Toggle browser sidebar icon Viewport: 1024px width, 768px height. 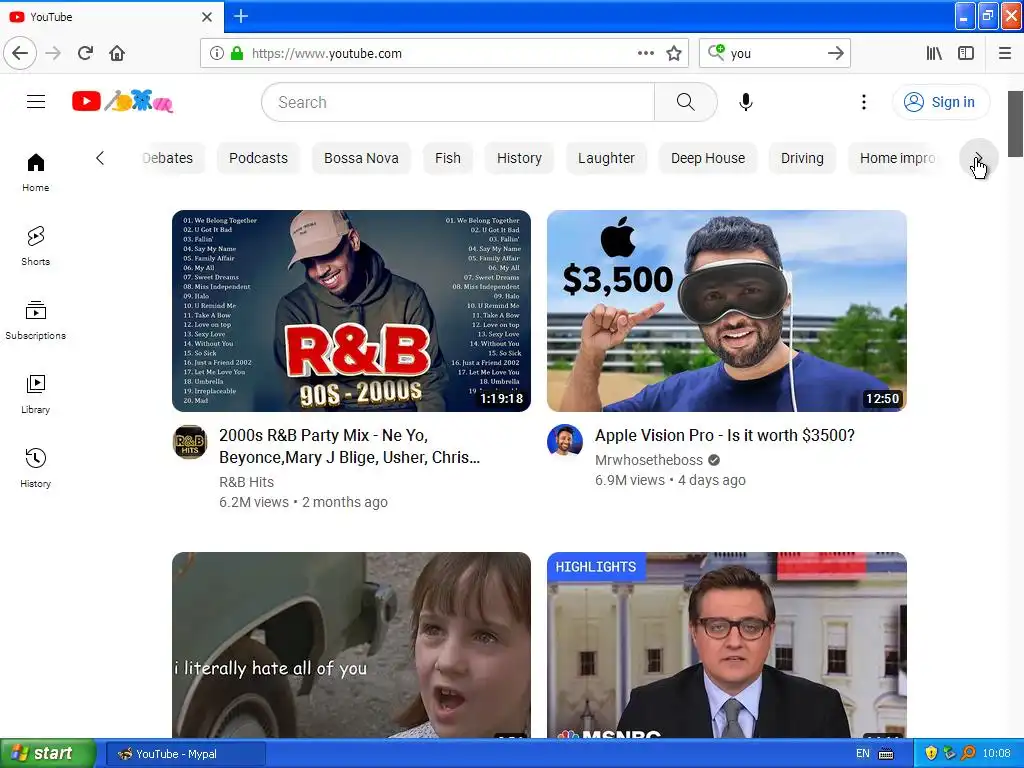(x=966, y=53)
